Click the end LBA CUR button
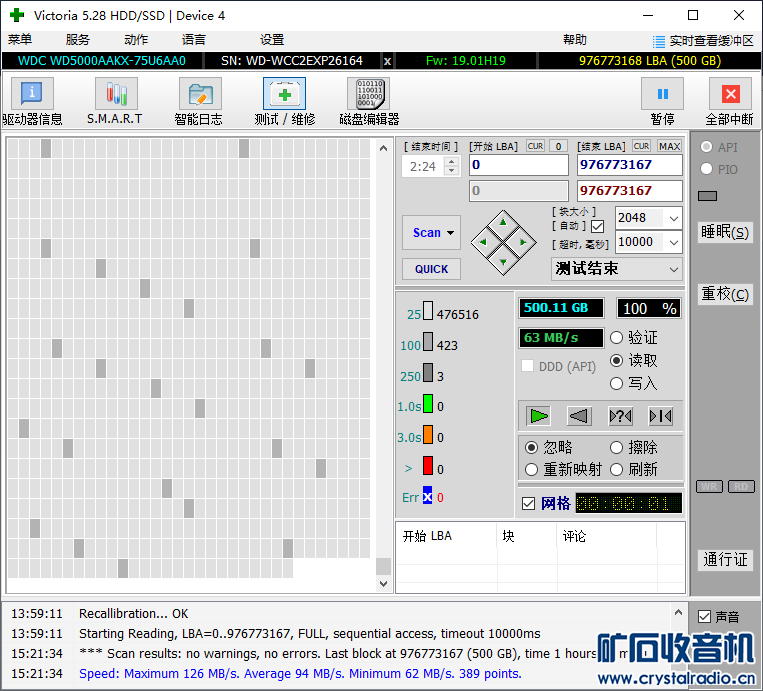763x691 pixels. point(641,146)
